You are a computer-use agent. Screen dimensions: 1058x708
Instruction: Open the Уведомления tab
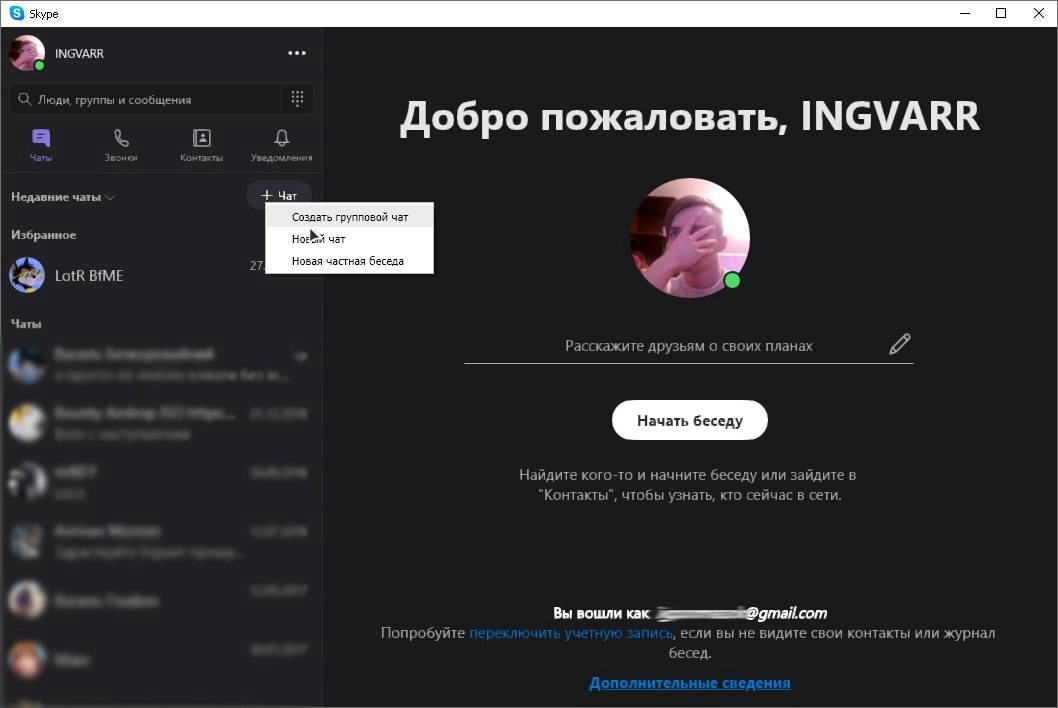point(281,145)
